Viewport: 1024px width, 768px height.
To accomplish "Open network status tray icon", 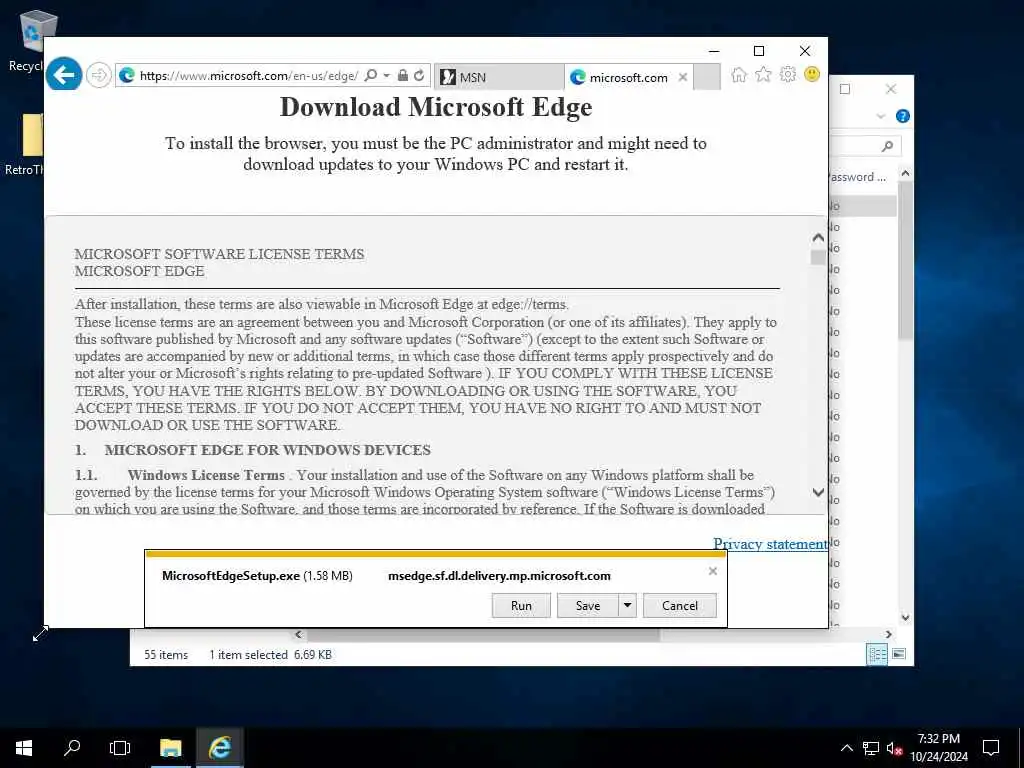I will click(871, 748).
